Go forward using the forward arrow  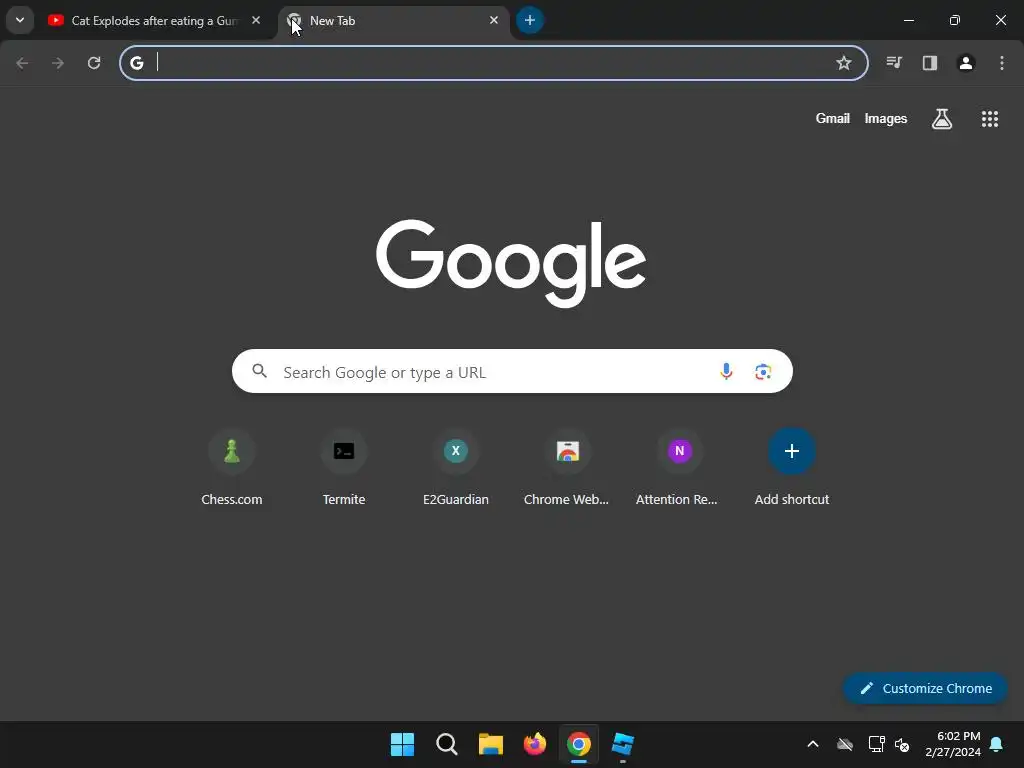click(58, 63)
